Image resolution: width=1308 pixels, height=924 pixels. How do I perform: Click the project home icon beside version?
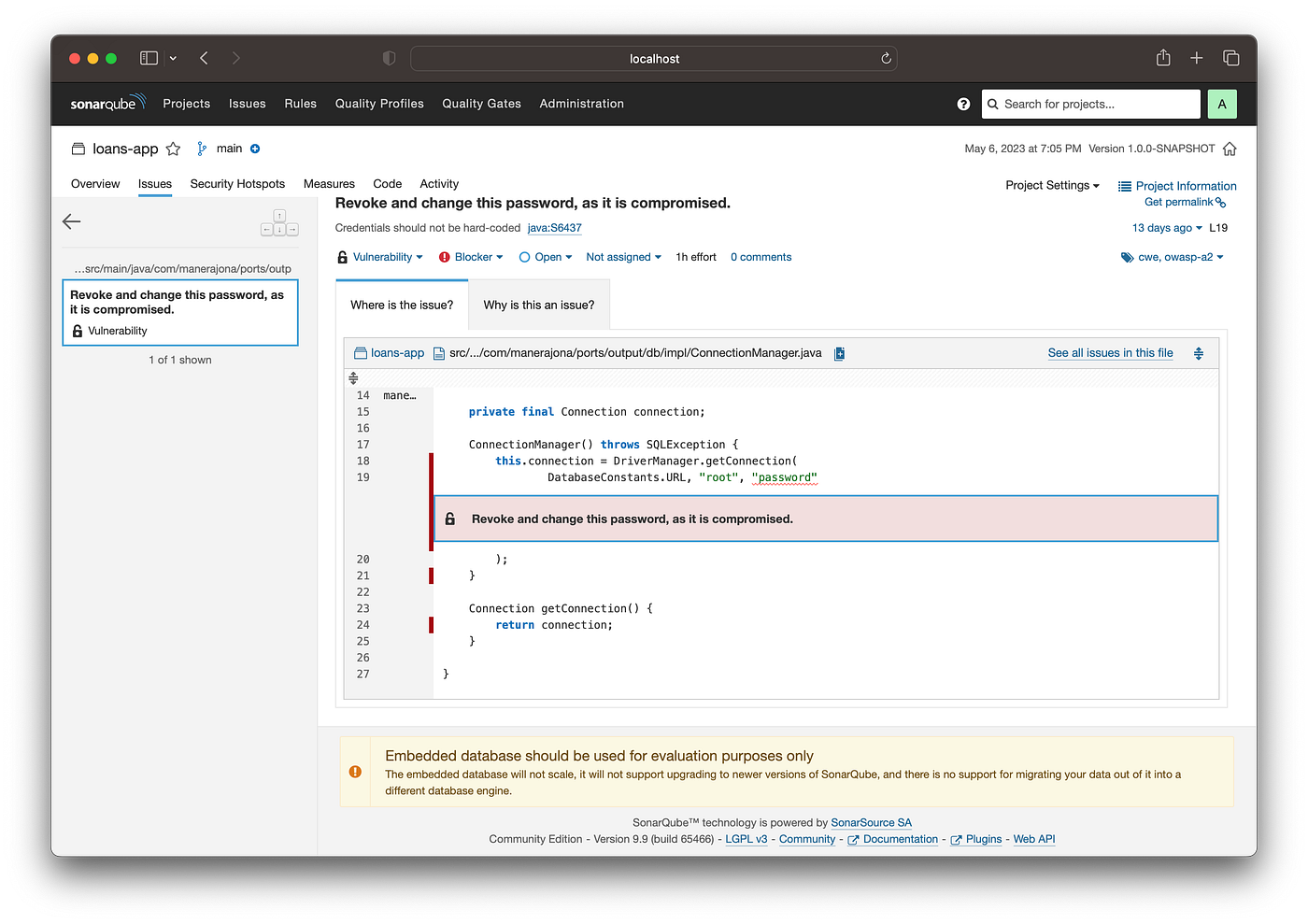pos(1230,149)
